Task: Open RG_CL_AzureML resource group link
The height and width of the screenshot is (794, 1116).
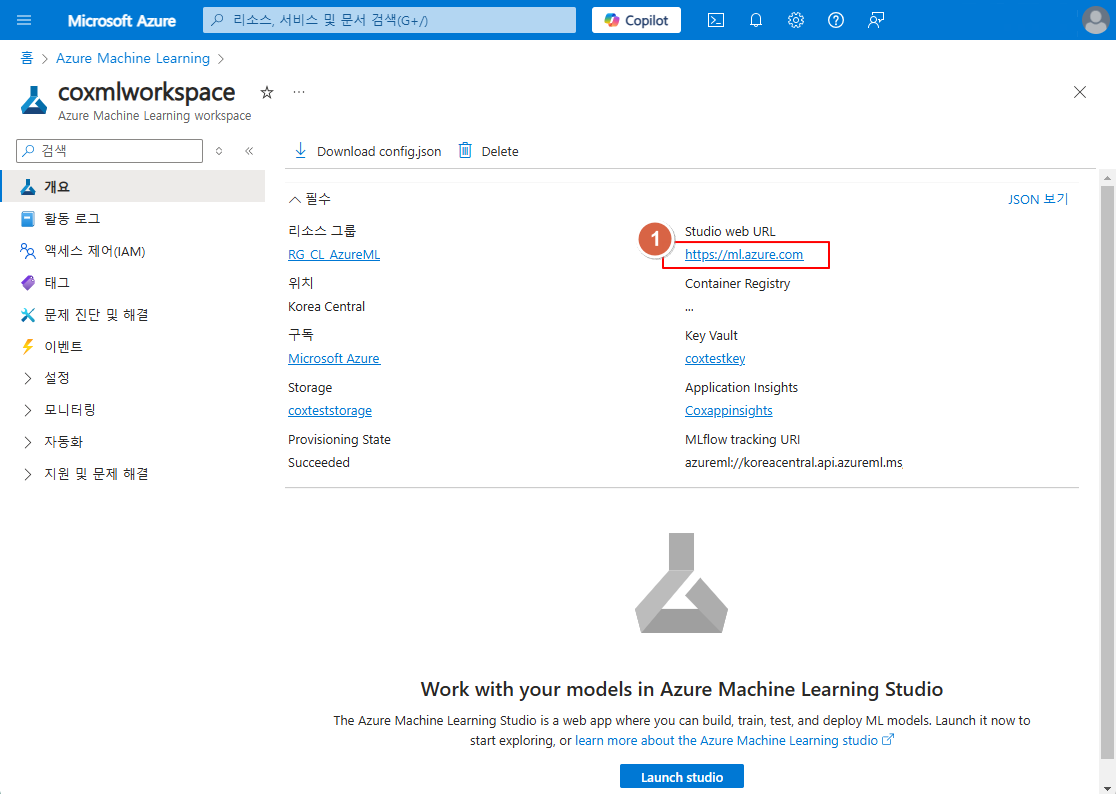Action: (x=334, y=255)
